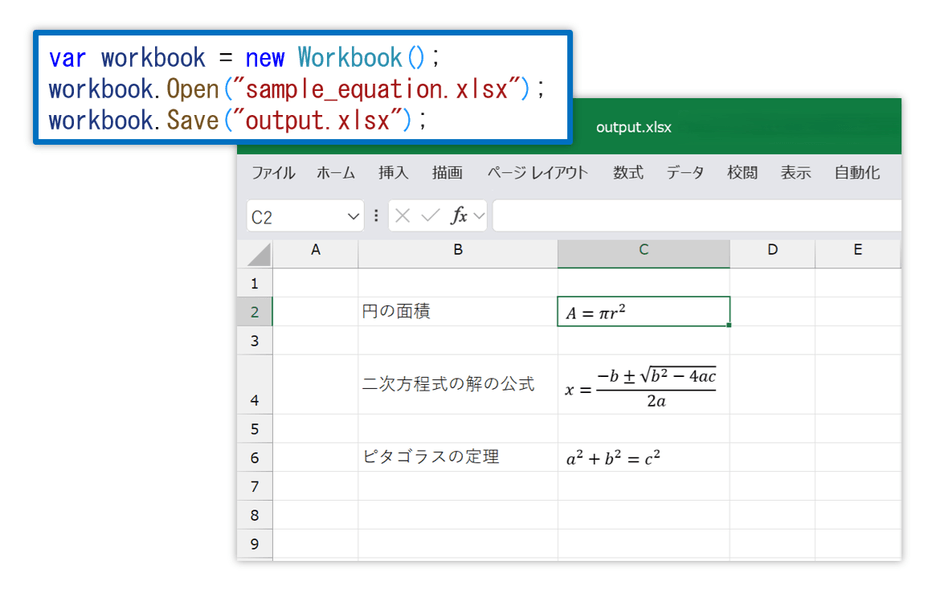Expand the chevron next to fx
This screenshot has height=598, width=940.
(x=479, y=216)
